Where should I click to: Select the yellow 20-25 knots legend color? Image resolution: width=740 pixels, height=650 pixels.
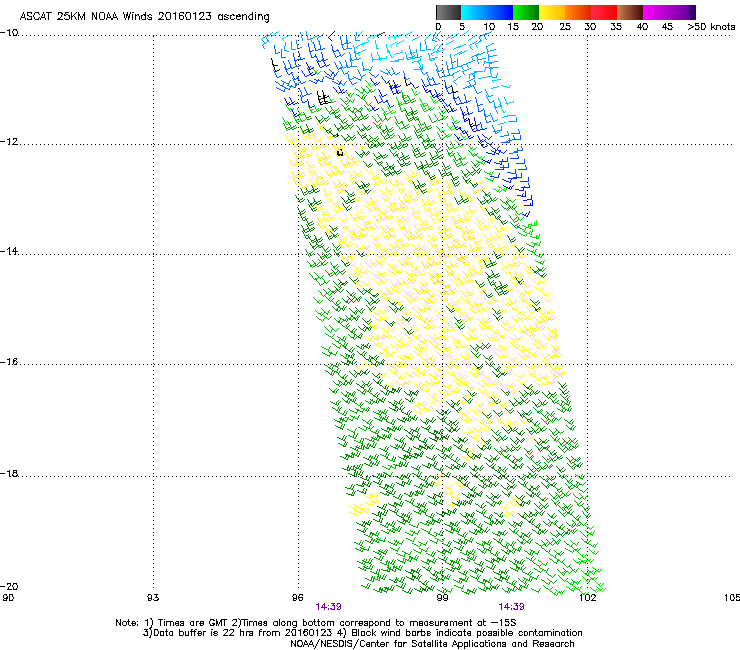pos(552,12)
